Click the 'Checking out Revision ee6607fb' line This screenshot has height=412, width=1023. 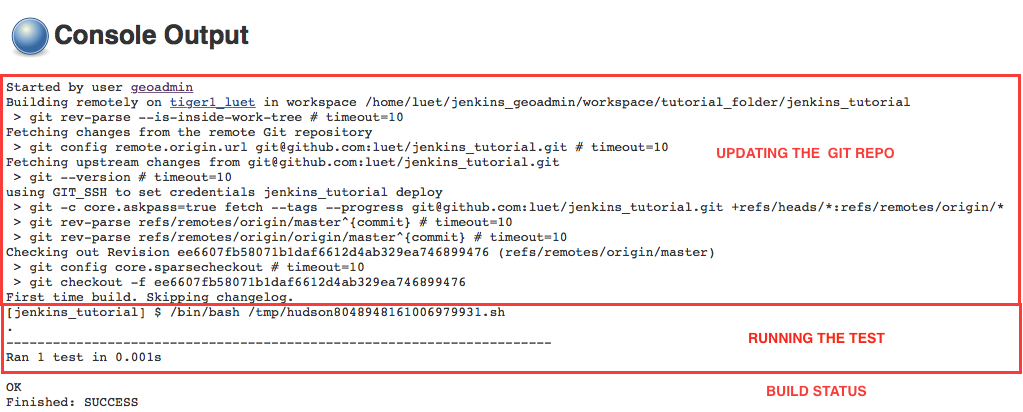[x=360, y=253]
